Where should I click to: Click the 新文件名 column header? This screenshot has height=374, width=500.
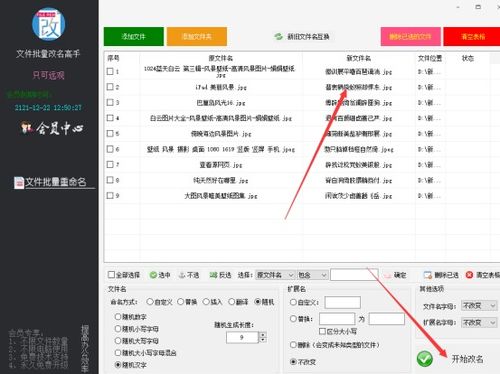359,58
